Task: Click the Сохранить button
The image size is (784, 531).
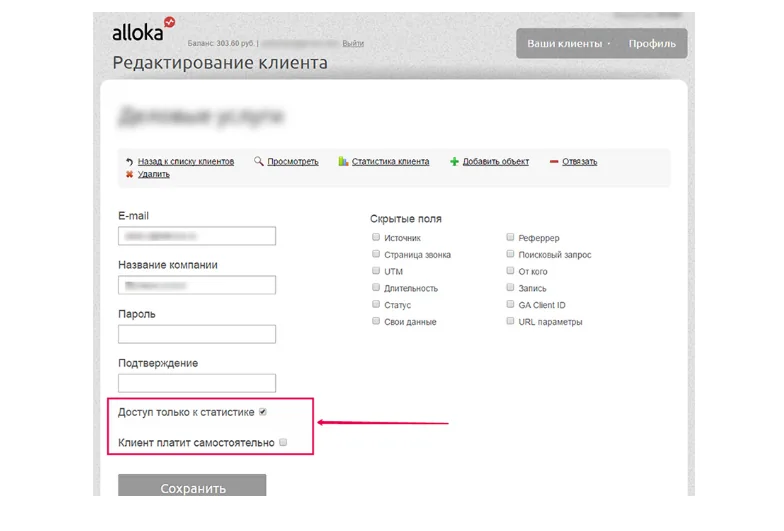Action: tap(192, 486)
